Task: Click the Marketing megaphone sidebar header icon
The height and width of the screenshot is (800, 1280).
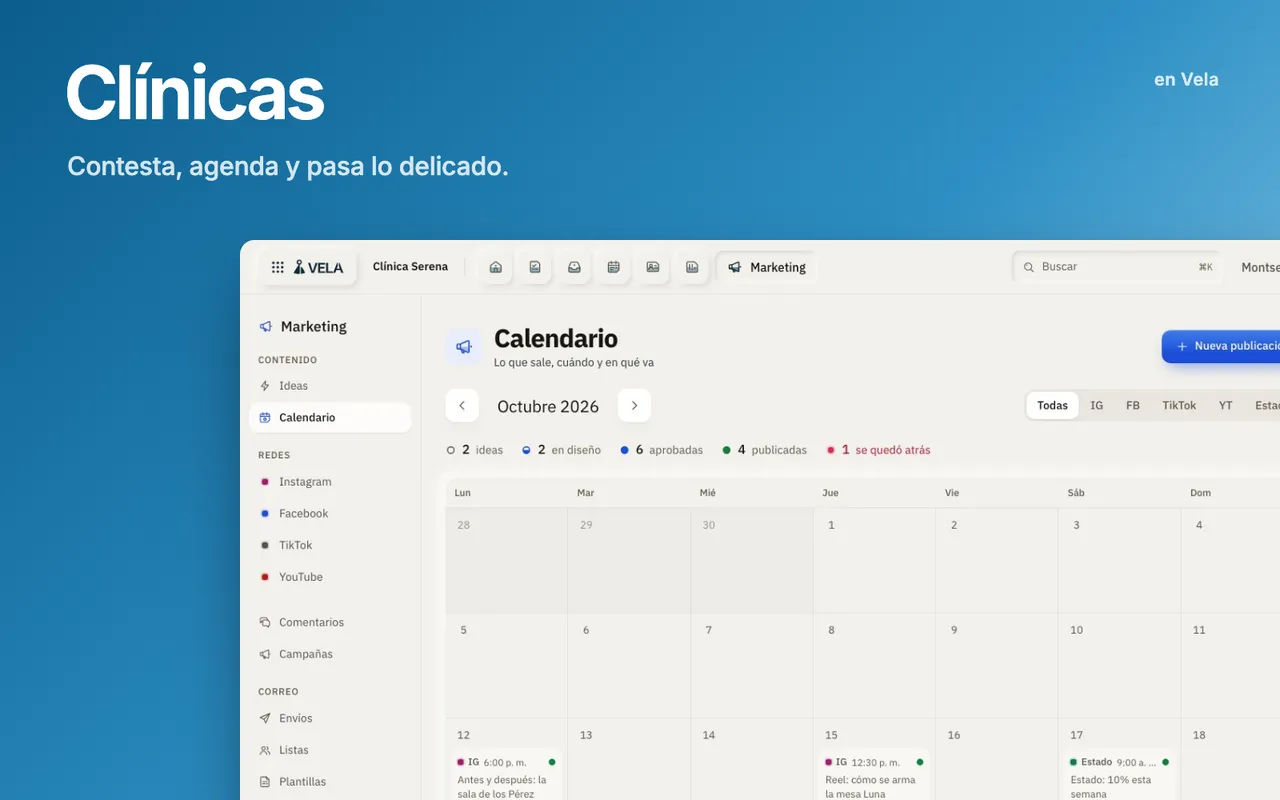Action: [x=265, y=326]
